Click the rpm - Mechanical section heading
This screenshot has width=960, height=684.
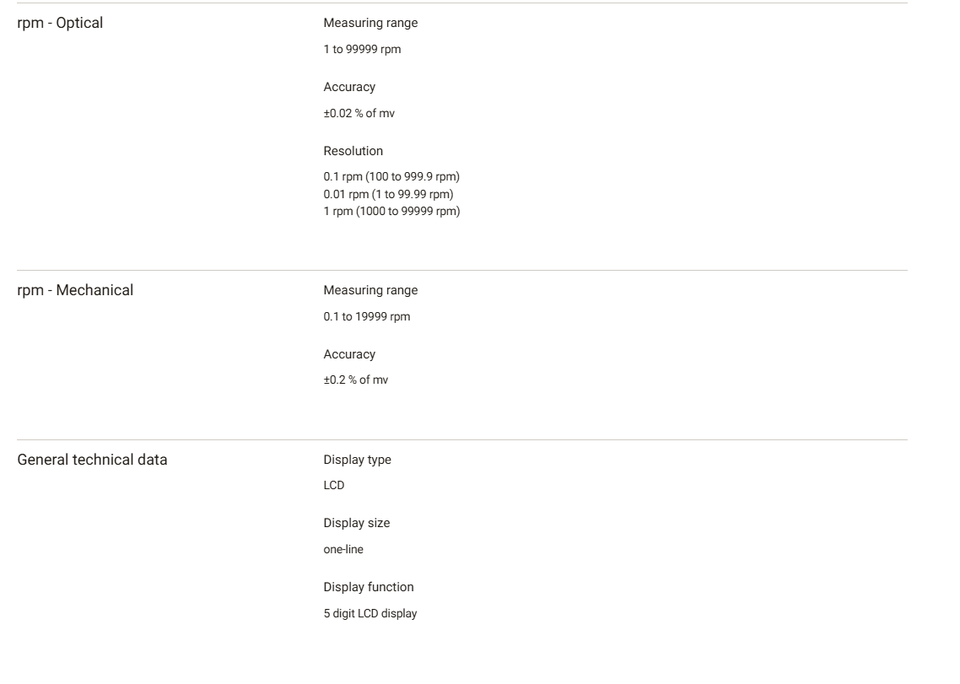[x=75, y=290]
